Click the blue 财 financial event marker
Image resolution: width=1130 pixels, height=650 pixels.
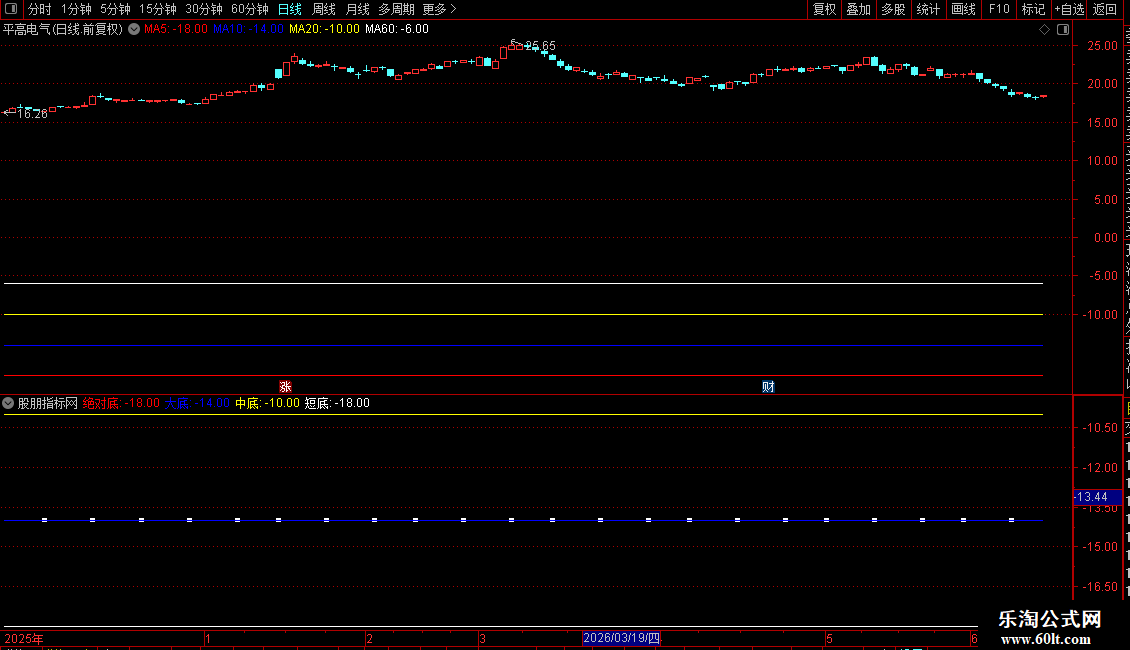pos(768,387)
